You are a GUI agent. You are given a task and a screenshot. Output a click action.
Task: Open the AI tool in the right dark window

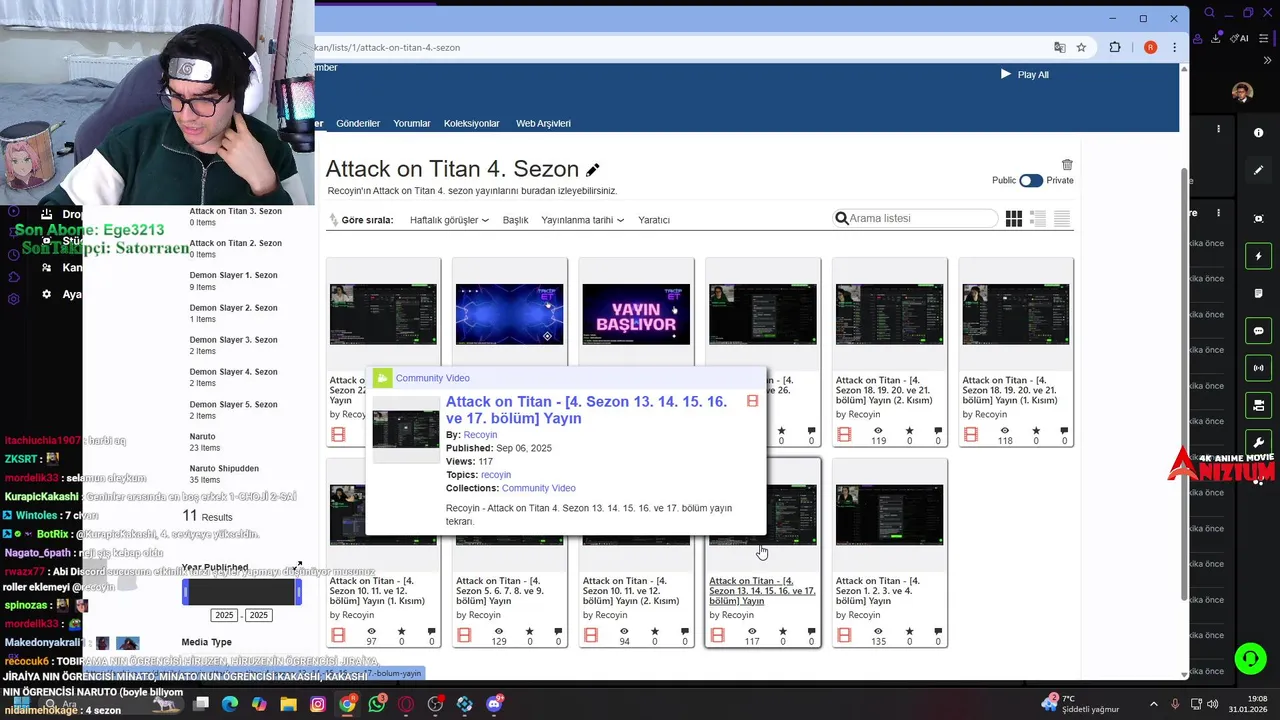coord(1241,38)
